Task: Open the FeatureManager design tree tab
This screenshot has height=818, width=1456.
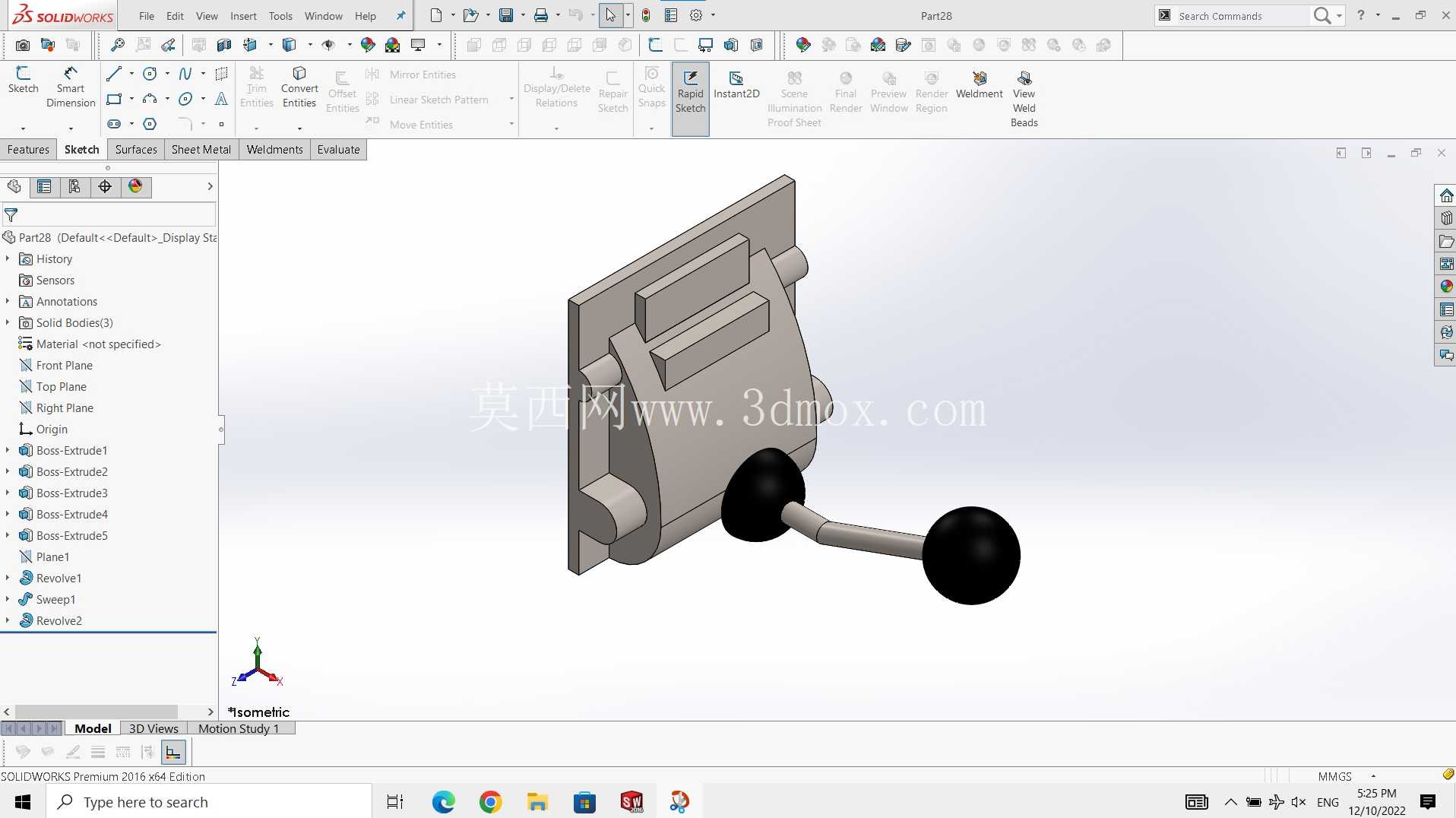Action: click(14, 186)
